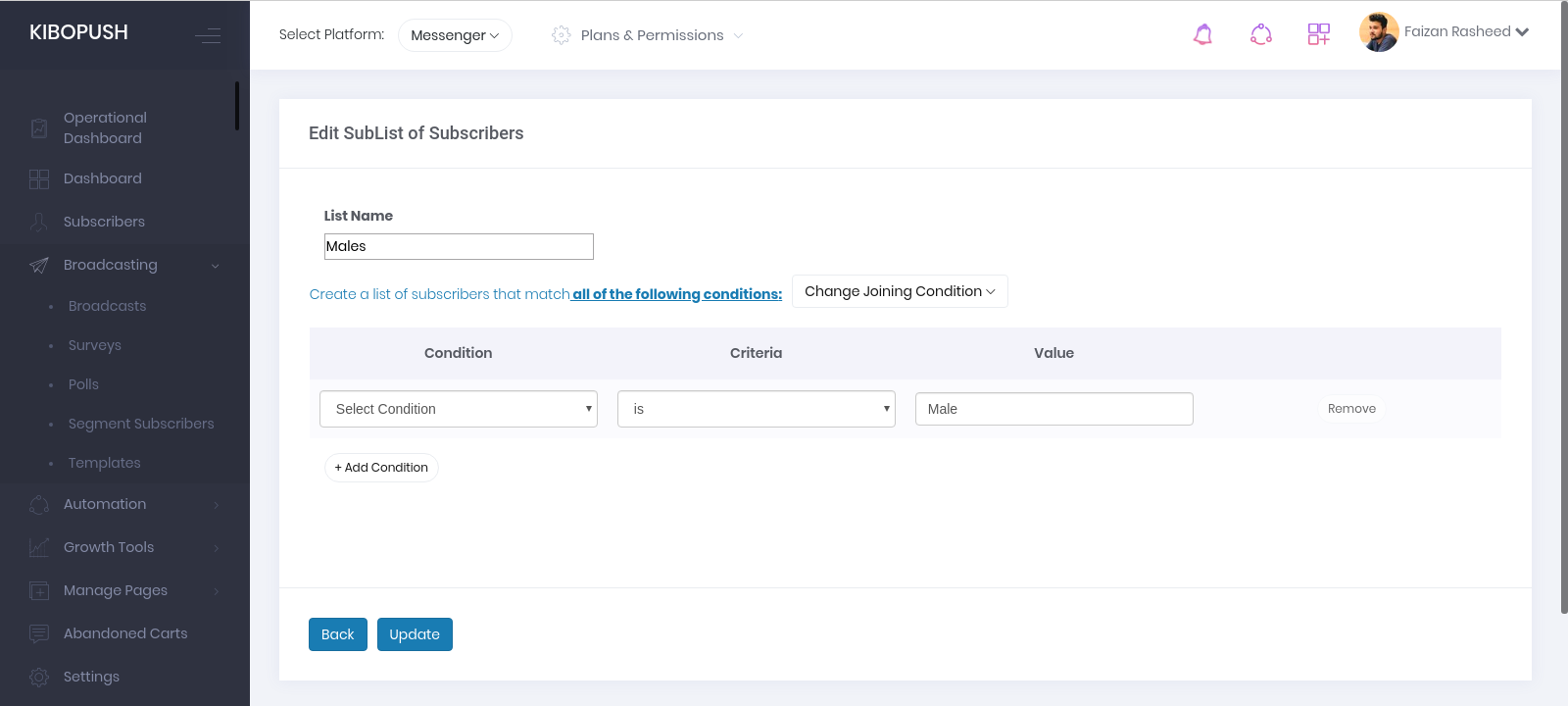
Task: Click the Automation icon in the sidebar
Action: [39, 505]
